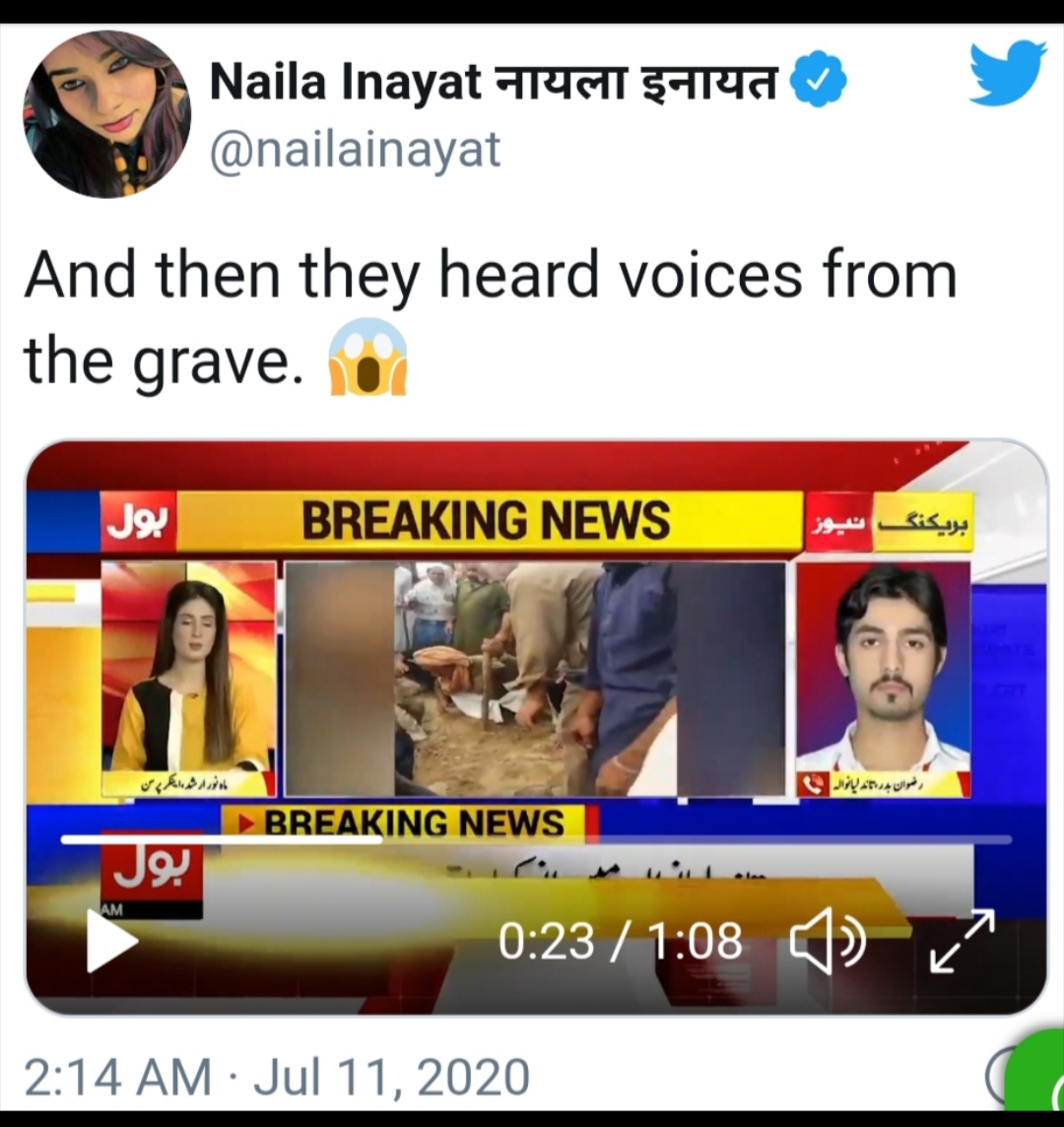Play the embedded news video

click(x=112, y=941)
